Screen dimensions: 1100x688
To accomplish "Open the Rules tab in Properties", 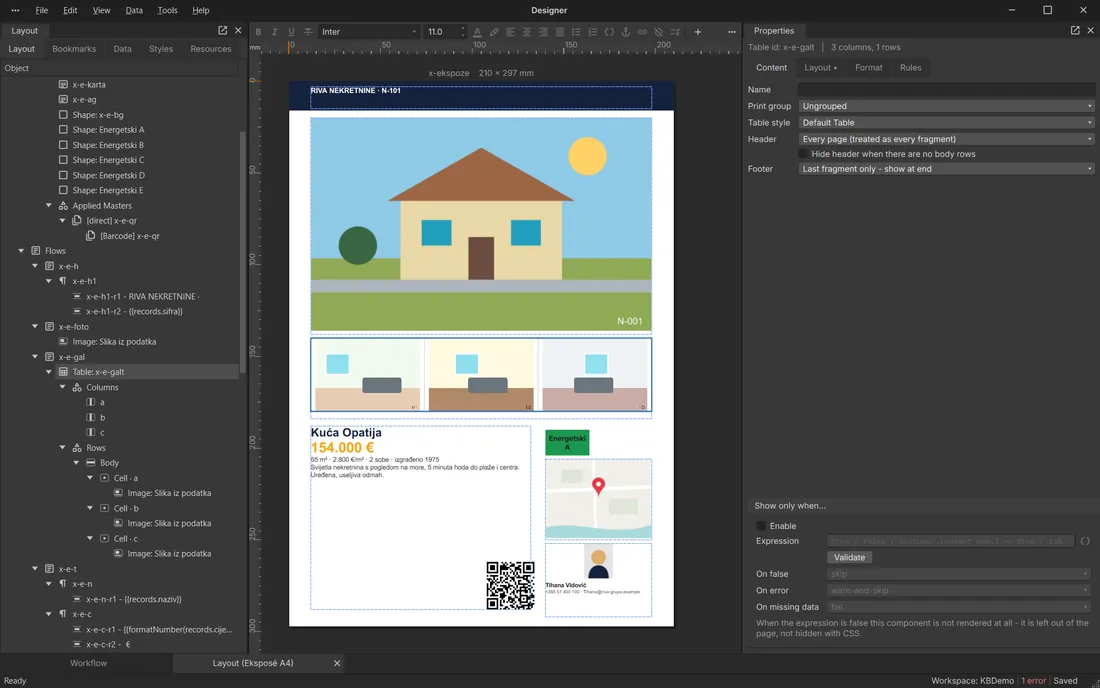I will pyautogui.click(x=911, y=67).
